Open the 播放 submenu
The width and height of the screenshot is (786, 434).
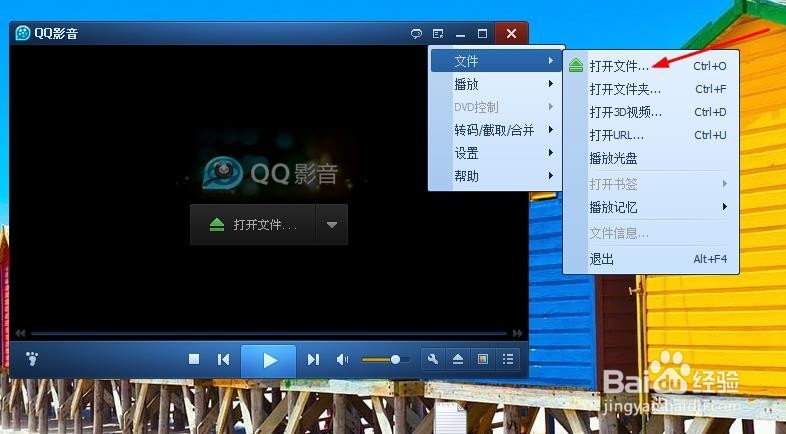pos(495,84)
